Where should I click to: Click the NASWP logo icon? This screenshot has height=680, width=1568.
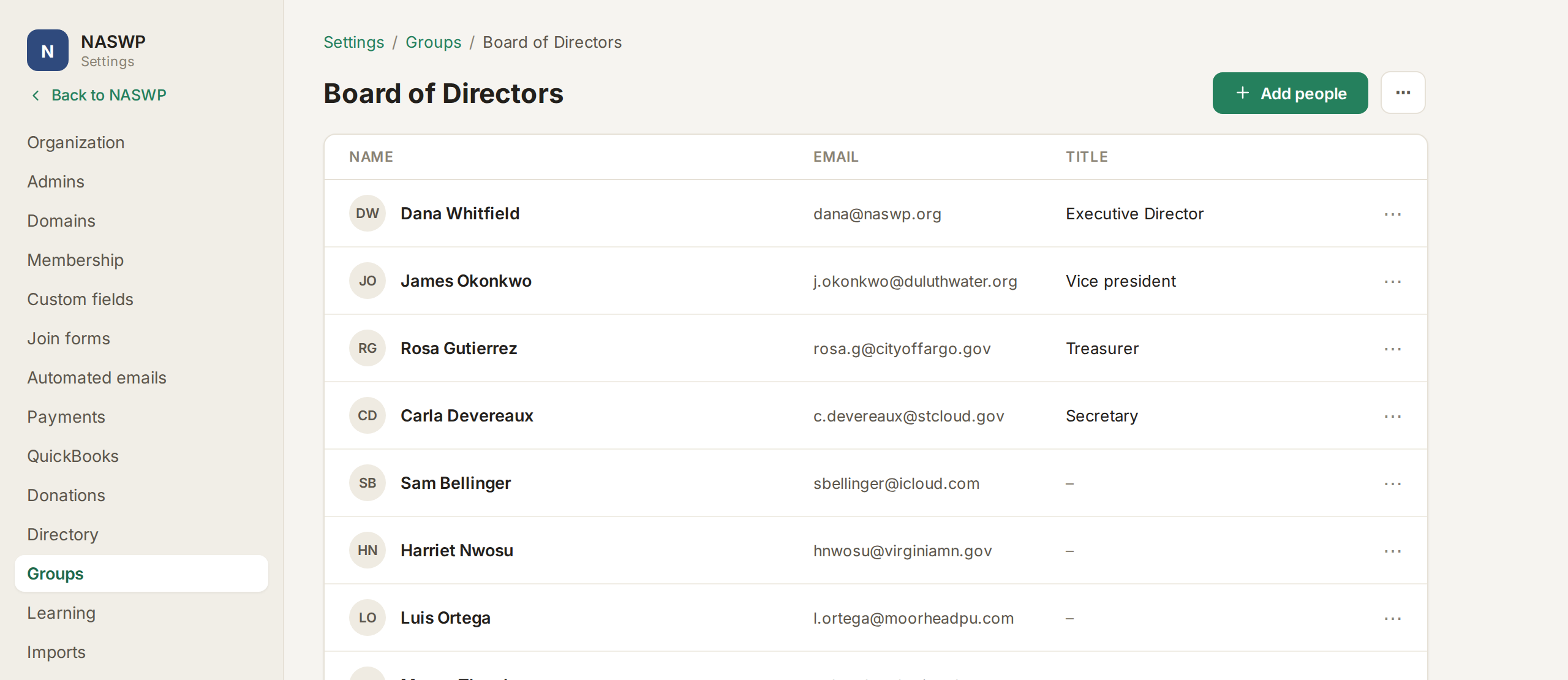tap(48, 50)
